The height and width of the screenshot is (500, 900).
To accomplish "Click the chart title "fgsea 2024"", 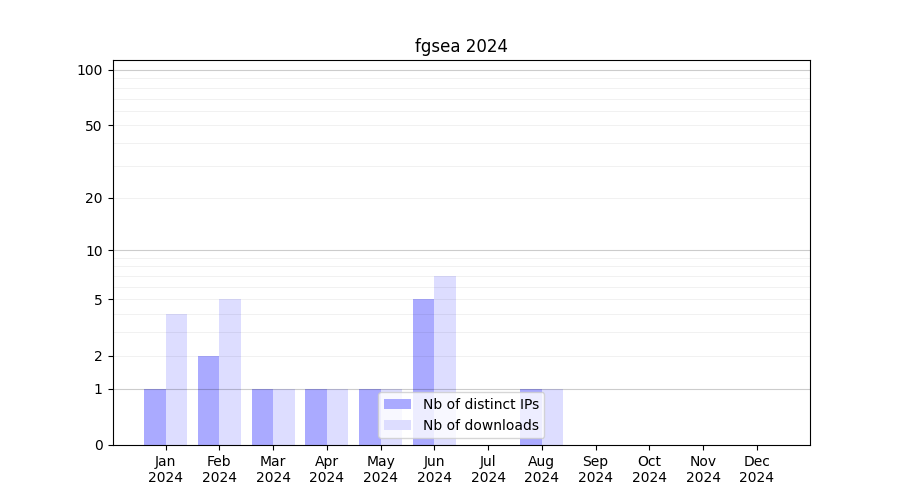I will coord(461,46).
